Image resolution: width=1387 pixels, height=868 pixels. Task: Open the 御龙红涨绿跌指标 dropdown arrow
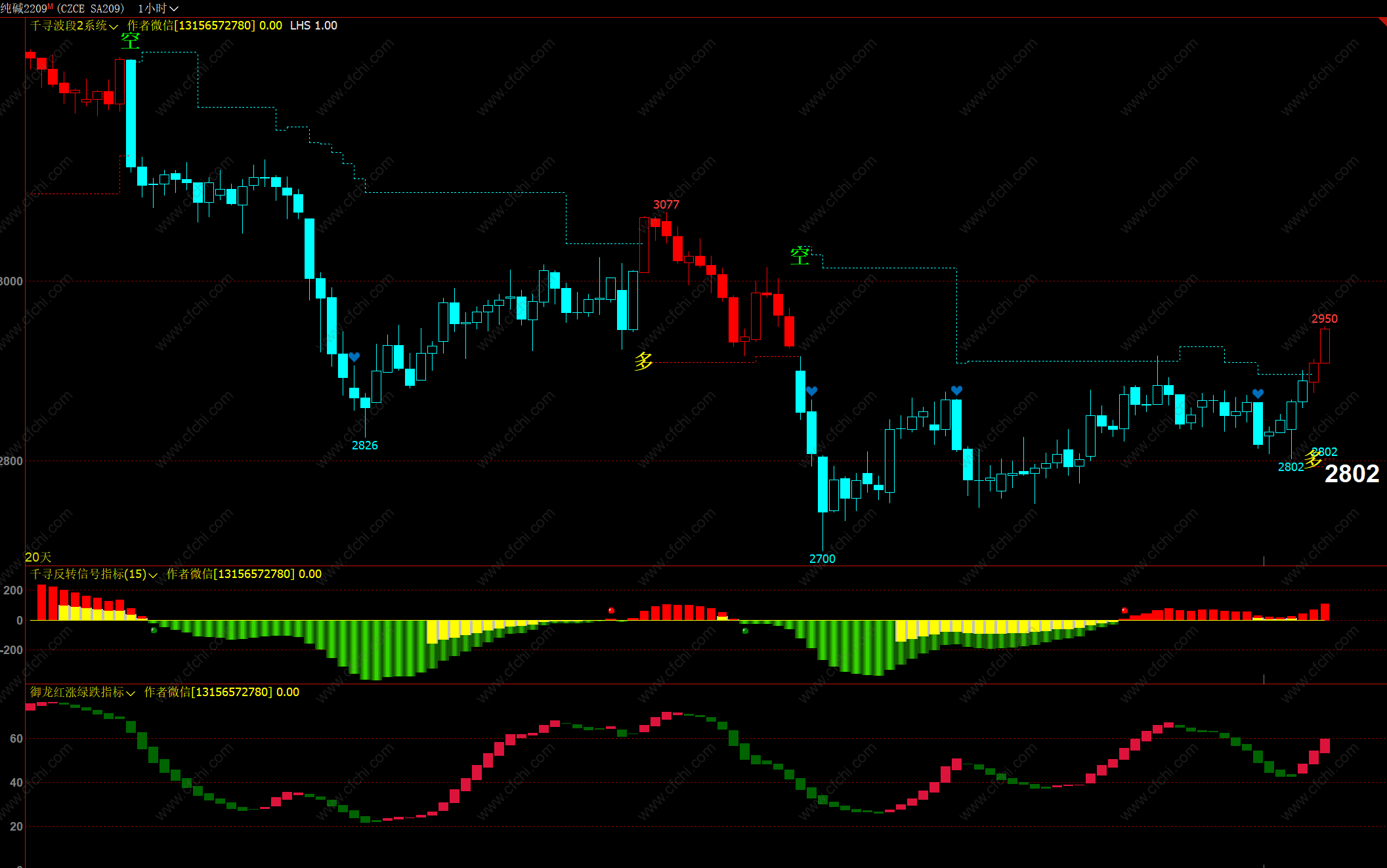click(131, 693)
